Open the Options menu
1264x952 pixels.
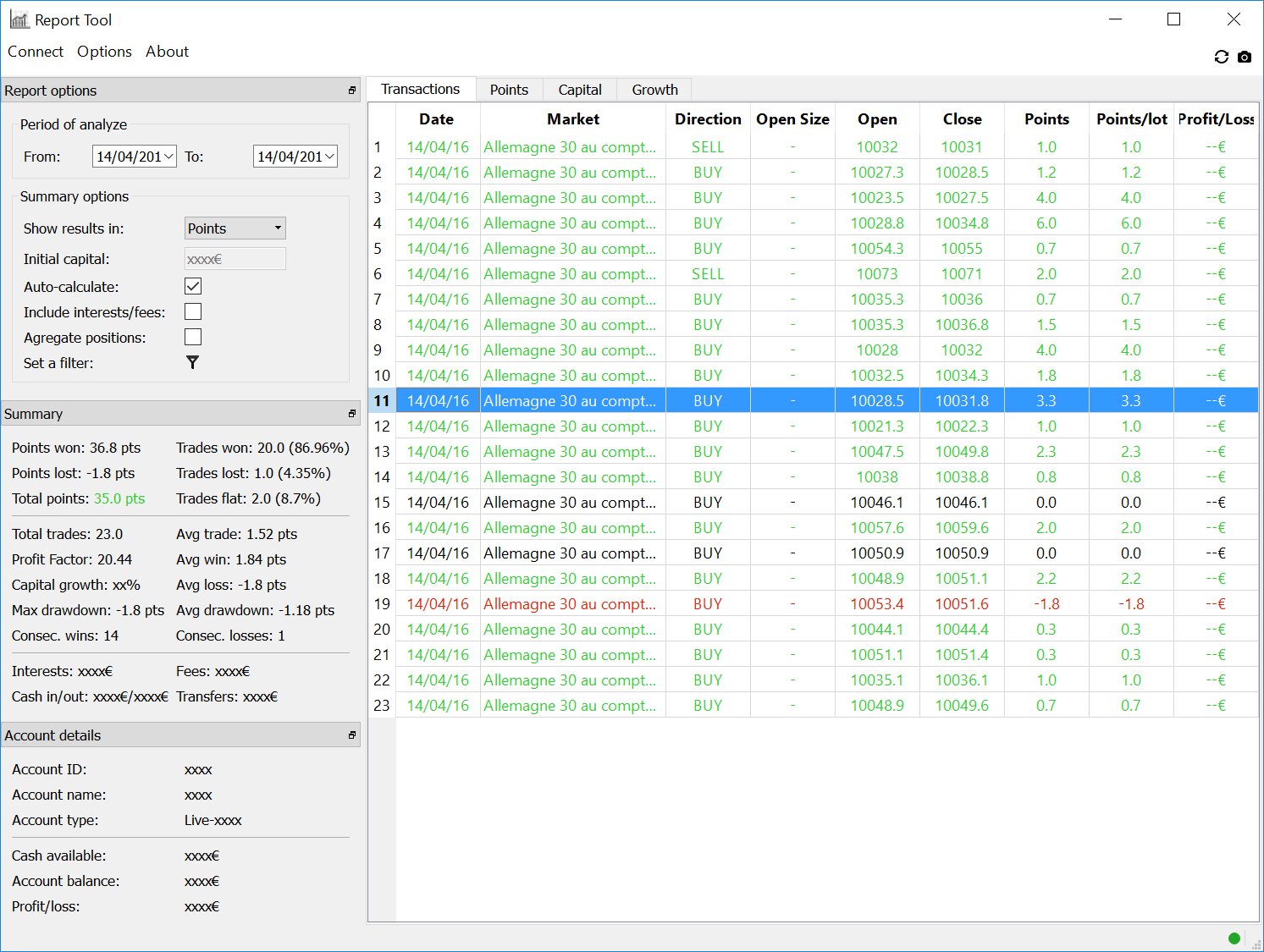[x=104, y=52]
